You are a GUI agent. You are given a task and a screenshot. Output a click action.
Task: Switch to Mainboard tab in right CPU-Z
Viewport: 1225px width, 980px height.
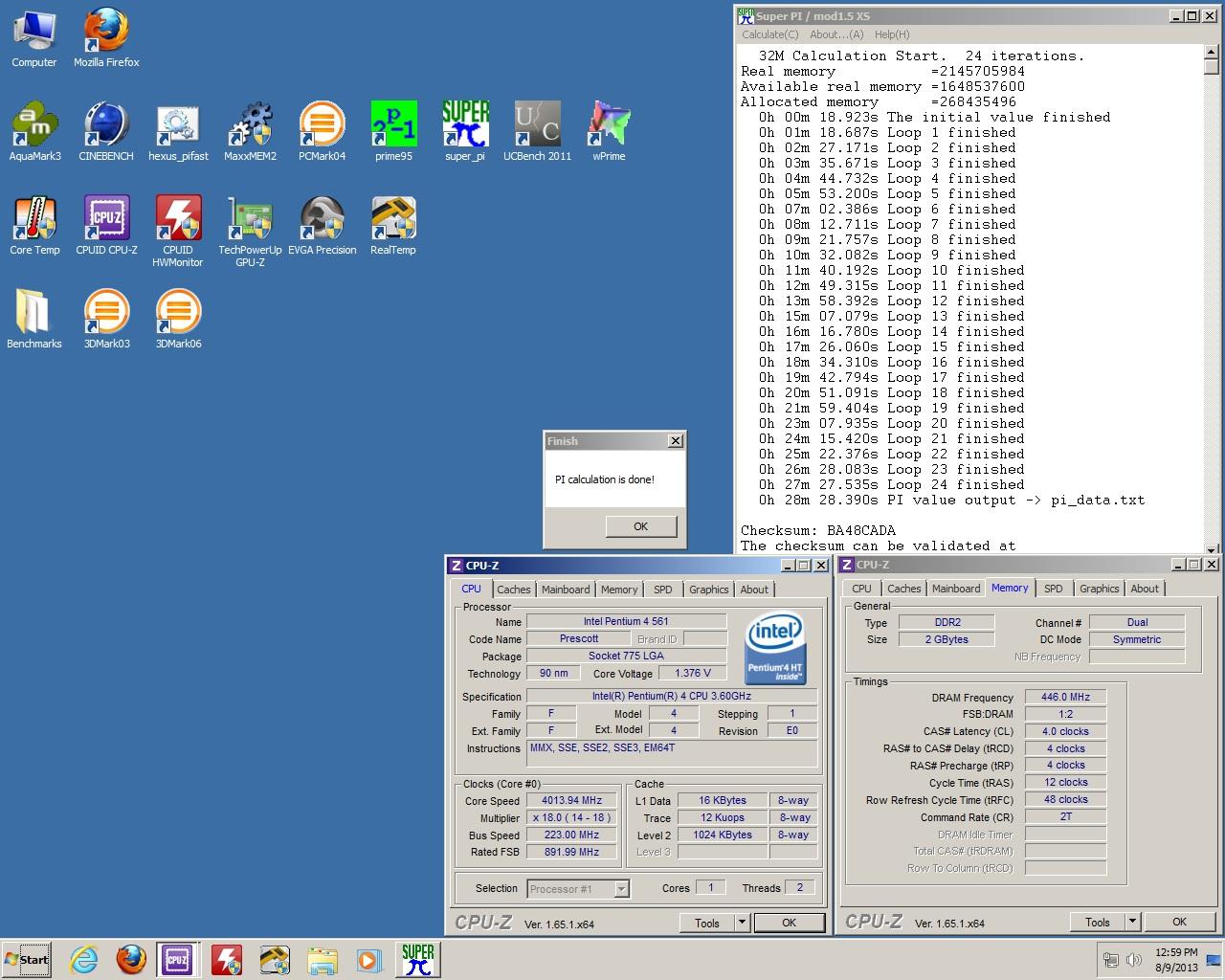pyautogui.click(x=956, y=589)
